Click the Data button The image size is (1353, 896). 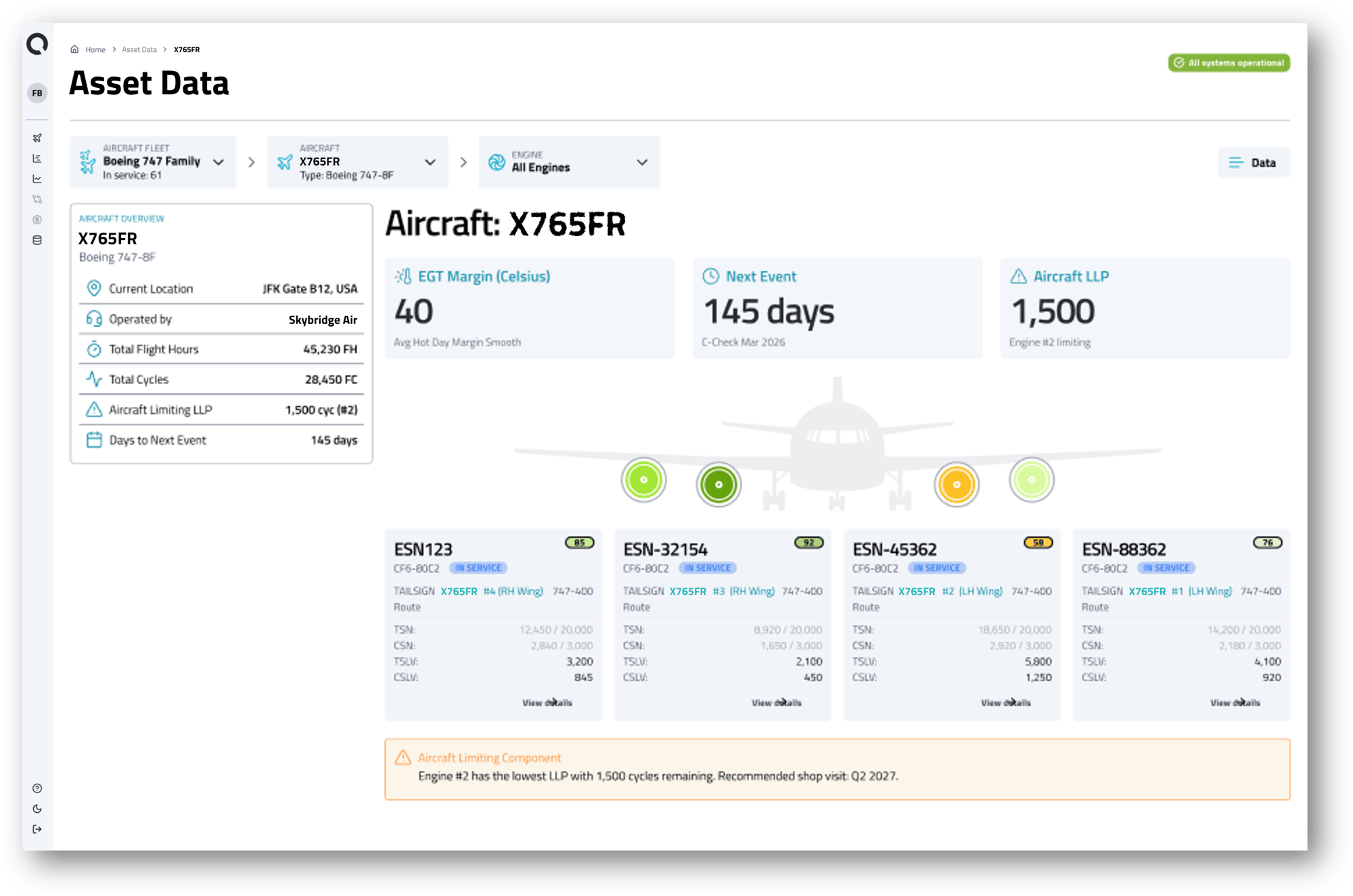pos(1254,162)
